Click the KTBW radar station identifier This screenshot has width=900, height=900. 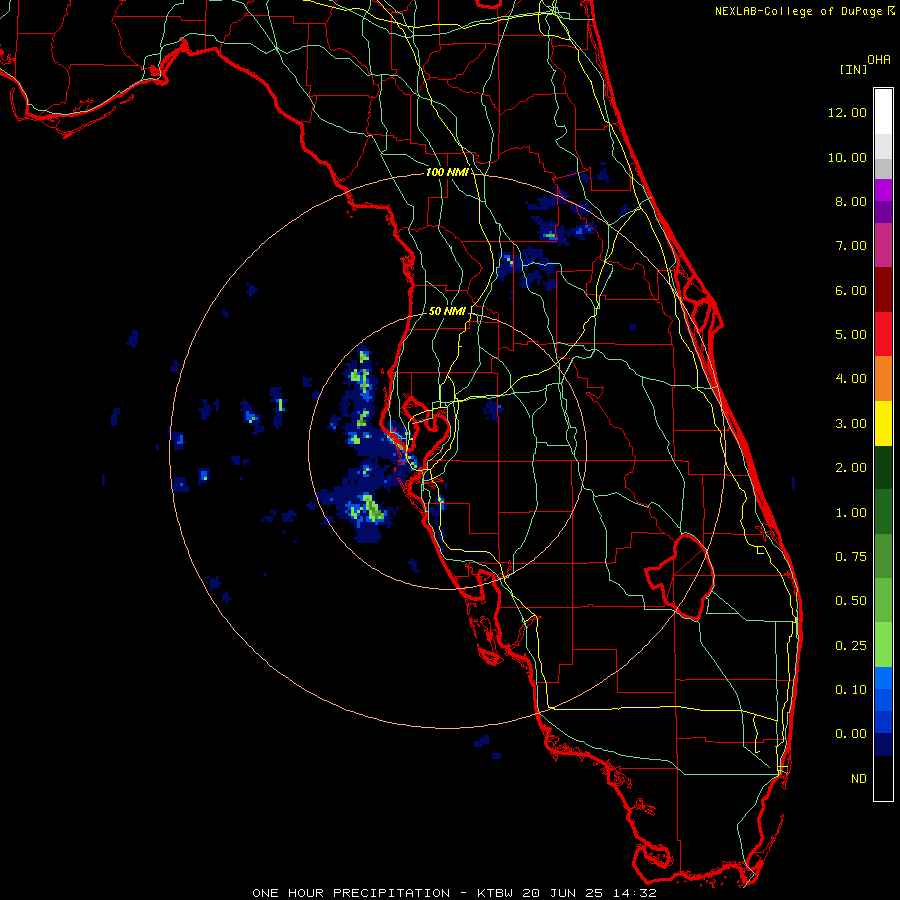[495, 893]
